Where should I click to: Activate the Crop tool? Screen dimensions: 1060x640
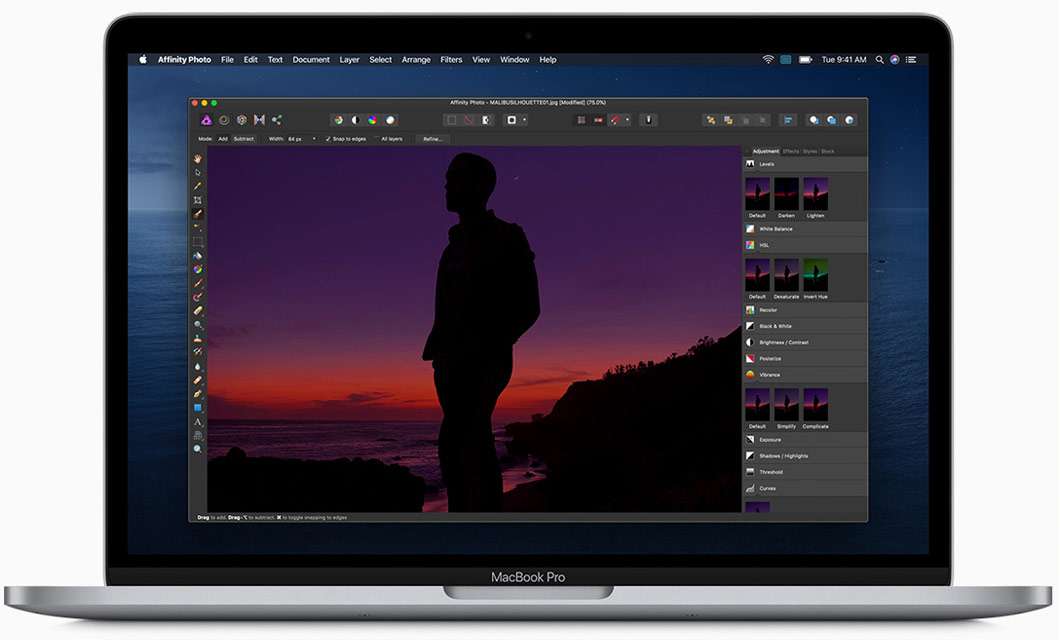[198, 197]
